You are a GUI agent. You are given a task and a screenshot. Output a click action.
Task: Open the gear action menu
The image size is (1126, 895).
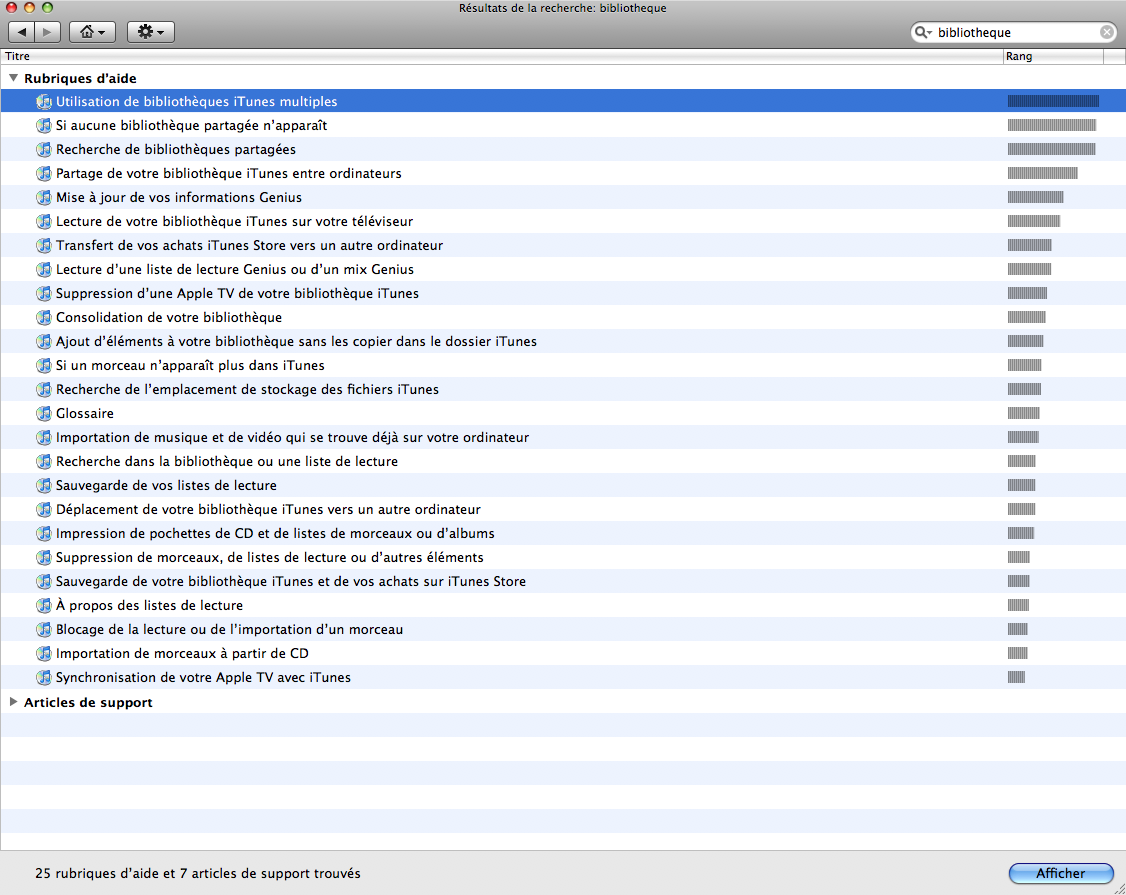pos(151,32)
